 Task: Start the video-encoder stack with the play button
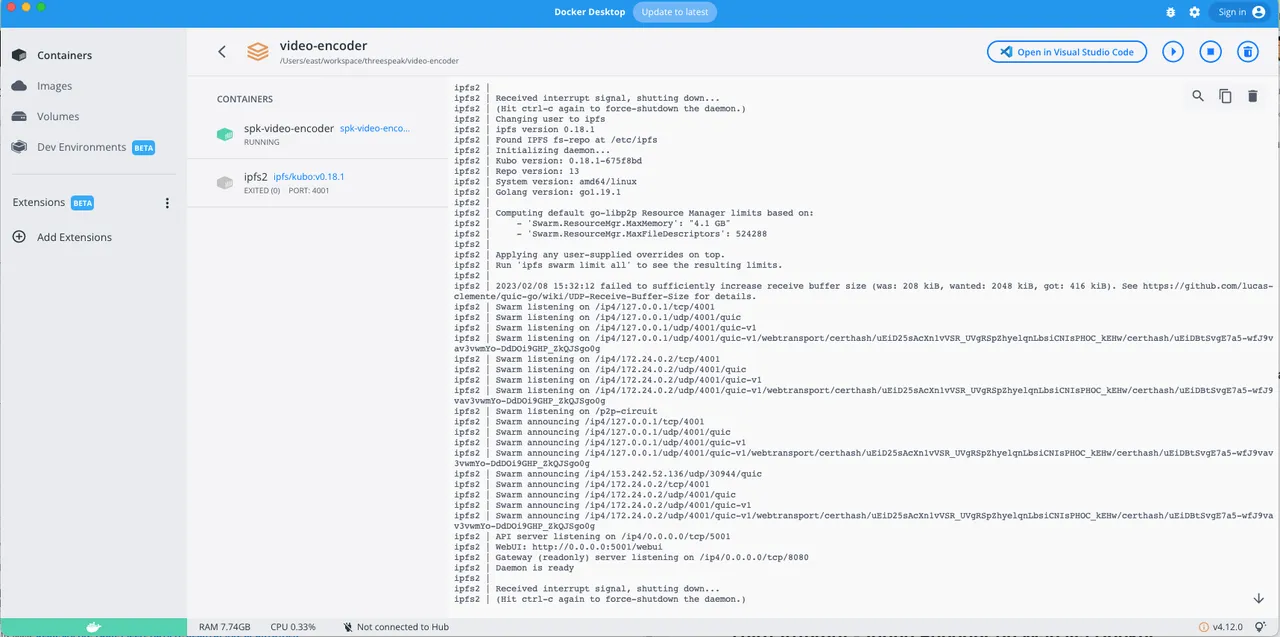pos(1173,52)
